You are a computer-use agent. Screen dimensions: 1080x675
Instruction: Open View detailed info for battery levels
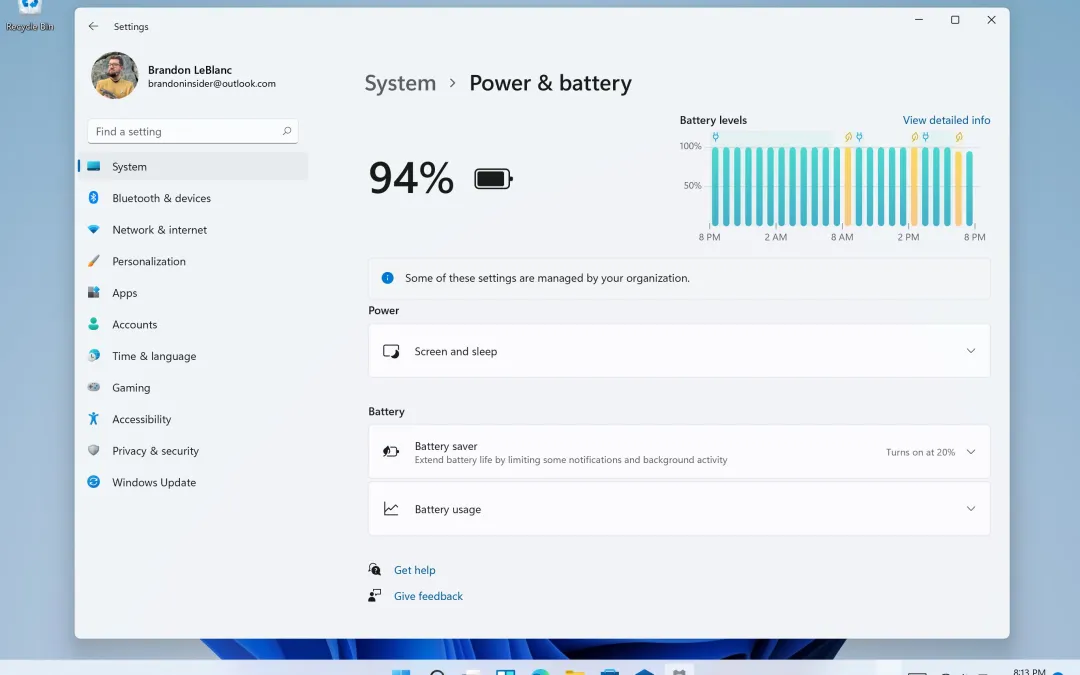[x=946, y=120]
